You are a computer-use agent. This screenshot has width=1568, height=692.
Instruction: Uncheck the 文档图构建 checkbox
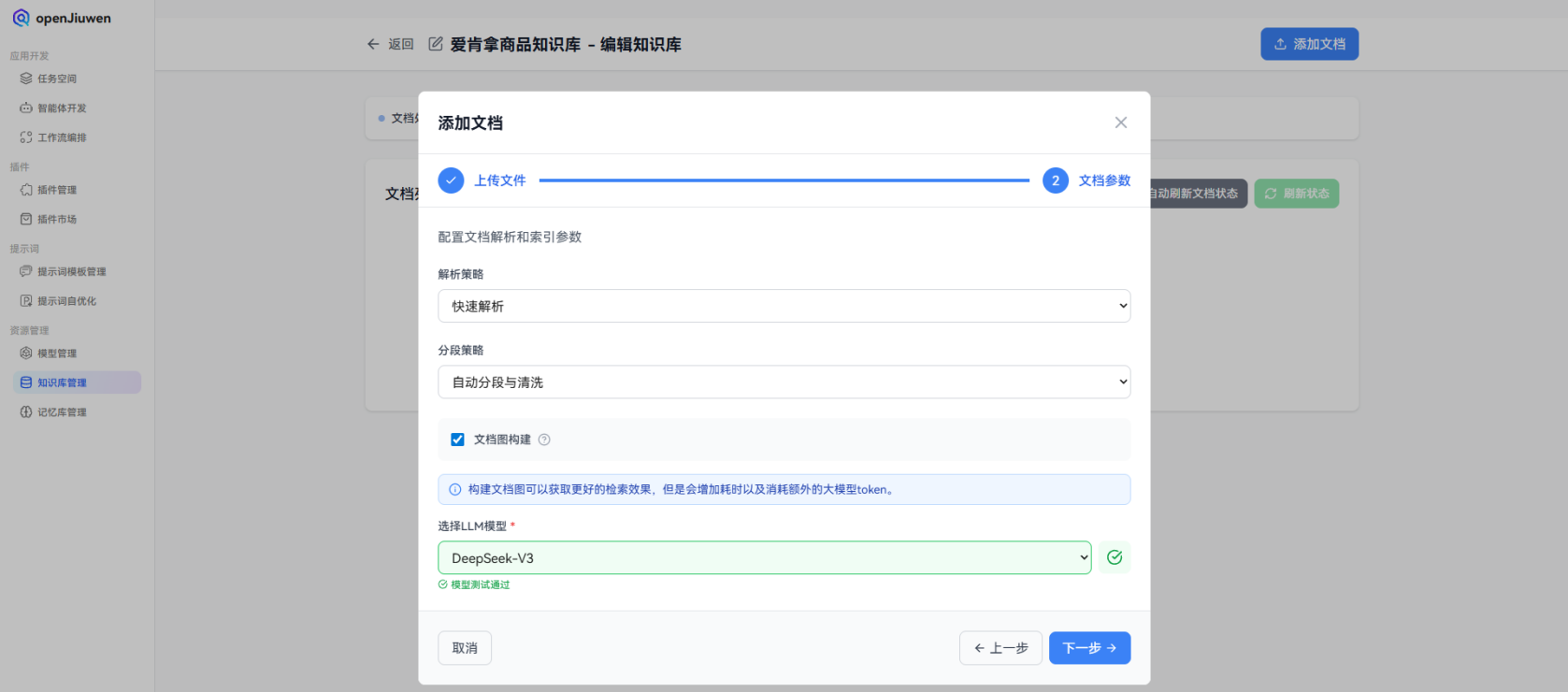pyautogui.click(x=457, y=440)
